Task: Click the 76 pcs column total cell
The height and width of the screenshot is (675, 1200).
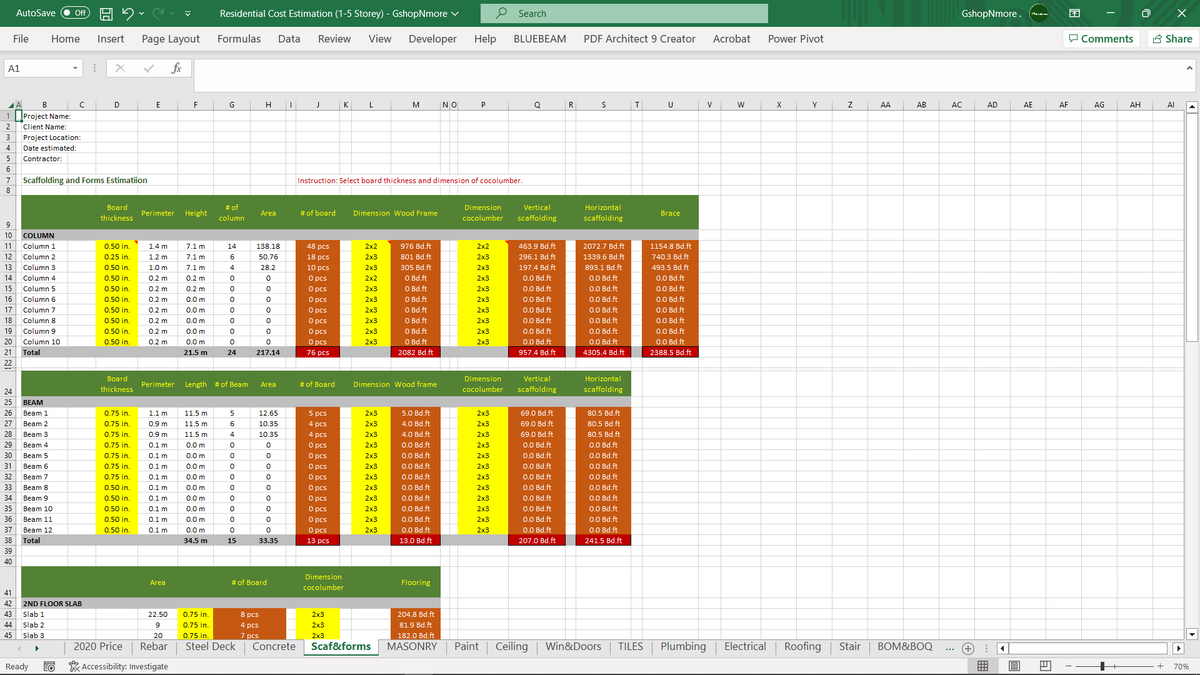Action: tap(318, 352)
